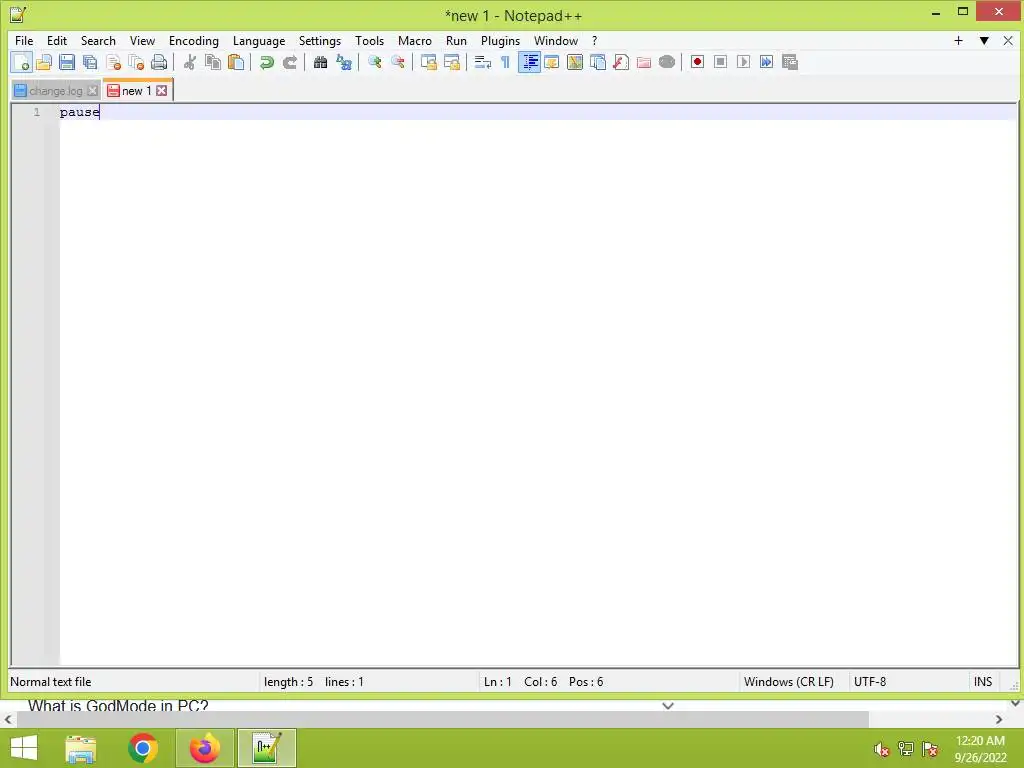Click line number 1 in the margin
The width and height of the screenshot is (1024, 768).
click(37, 112)
